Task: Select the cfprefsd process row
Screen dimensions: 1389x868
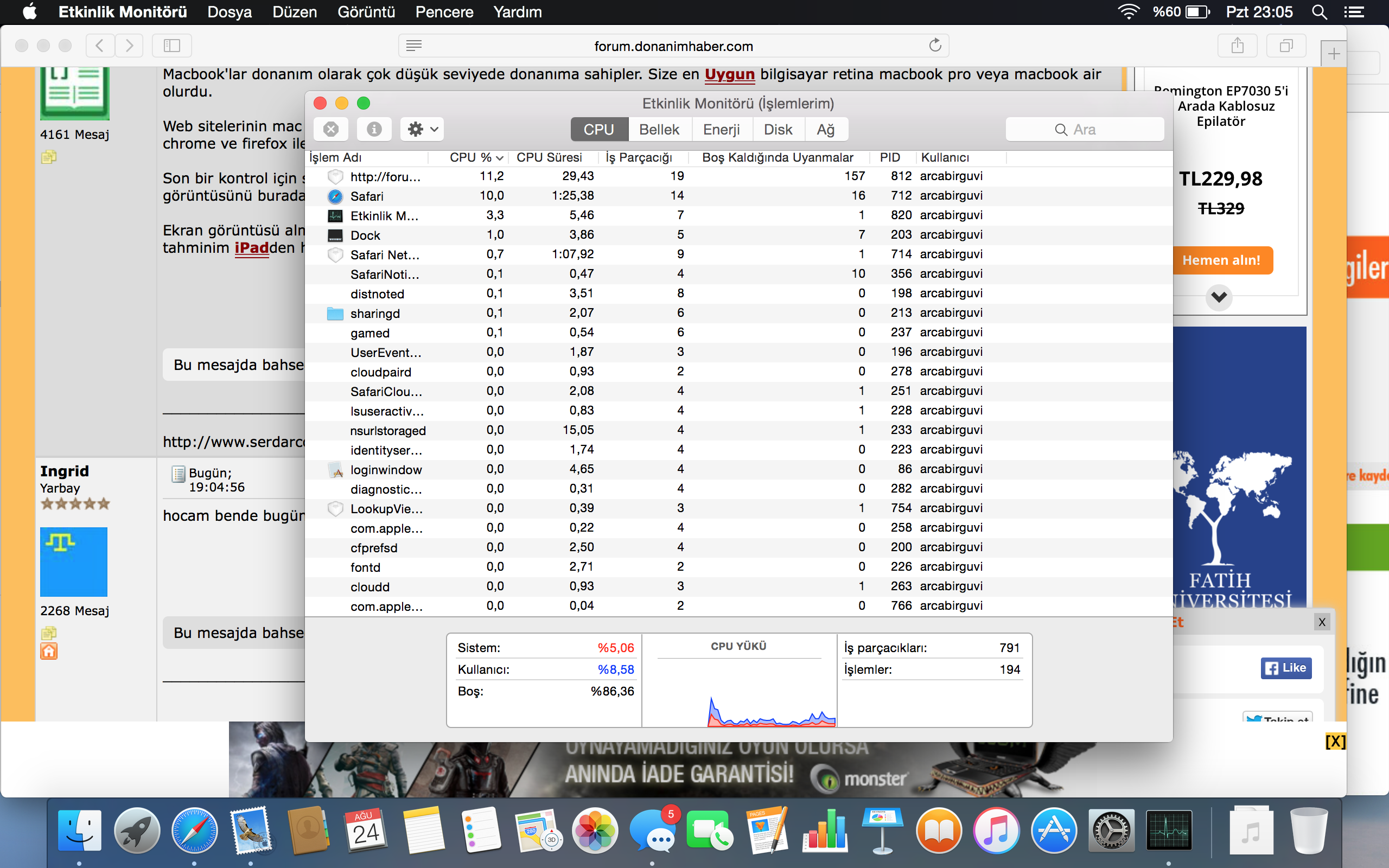Action: pos(738,547)
